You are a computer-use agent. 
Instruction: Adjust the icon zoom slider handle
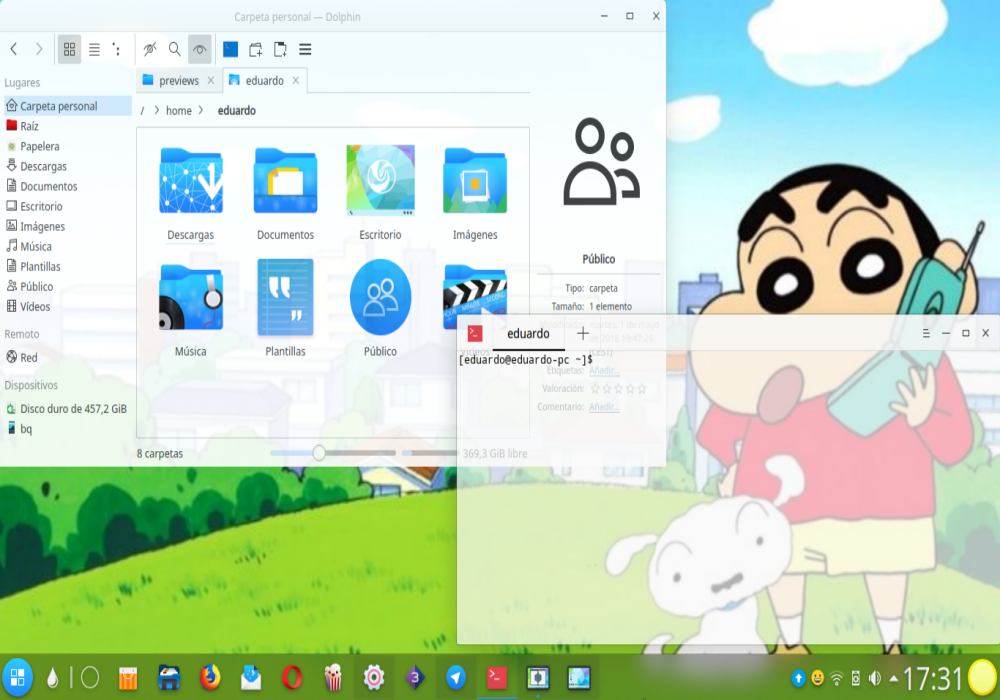(x=319, y=453)
